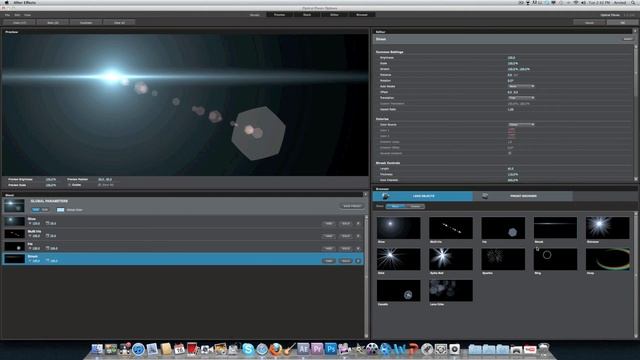
Task: Hide the Glow element in stack
Action: 329,224
